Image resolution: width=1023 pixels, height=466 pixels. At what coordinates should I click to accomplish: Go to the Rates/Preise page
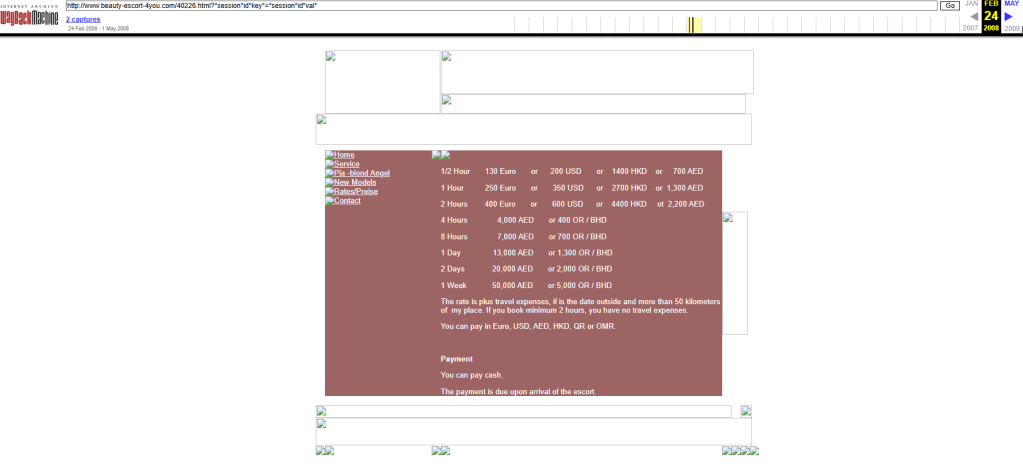click(356, 191)
